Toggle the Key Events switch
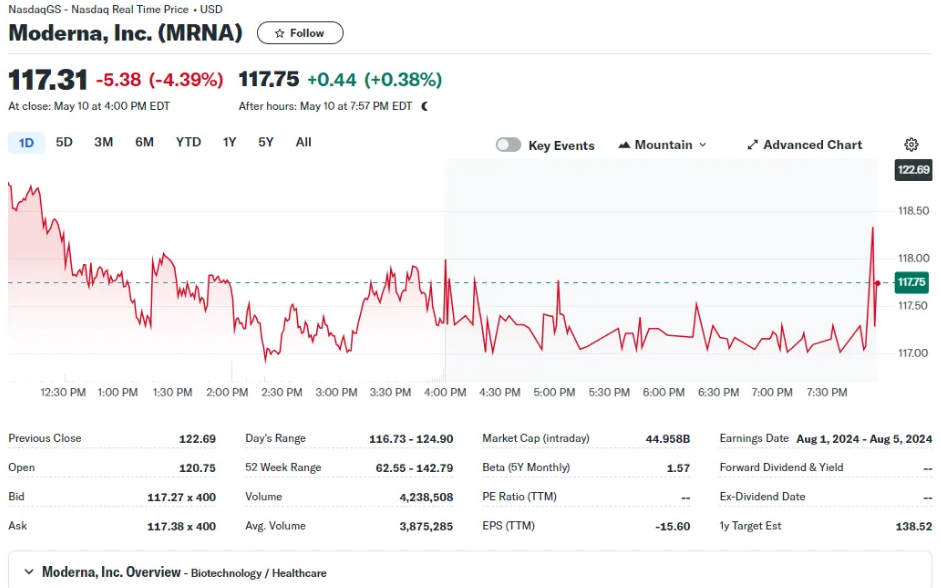This screenshot has width=941, height=588. click(508, 145)
